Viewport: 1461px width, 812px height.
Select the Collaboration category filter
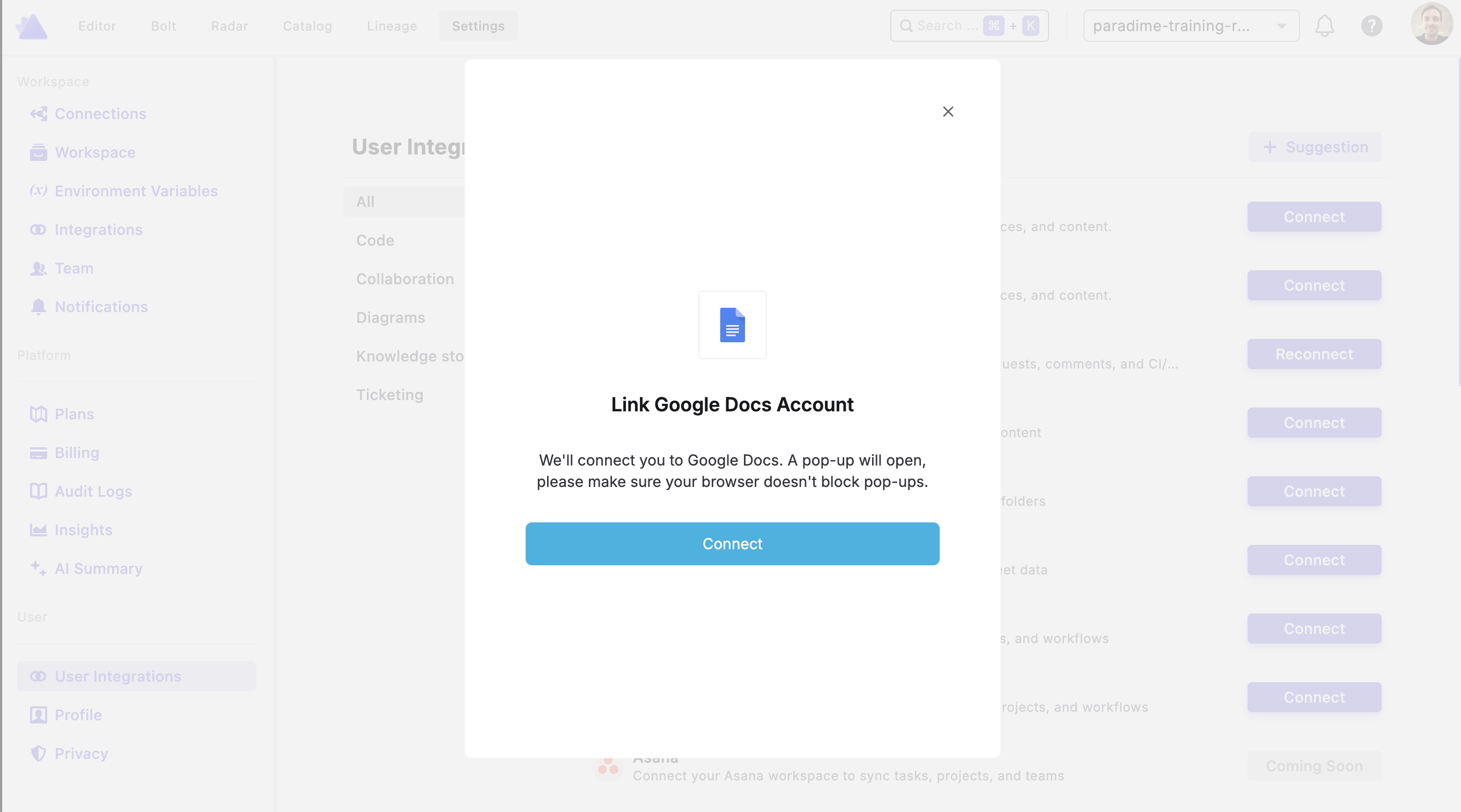pos(404,279)
